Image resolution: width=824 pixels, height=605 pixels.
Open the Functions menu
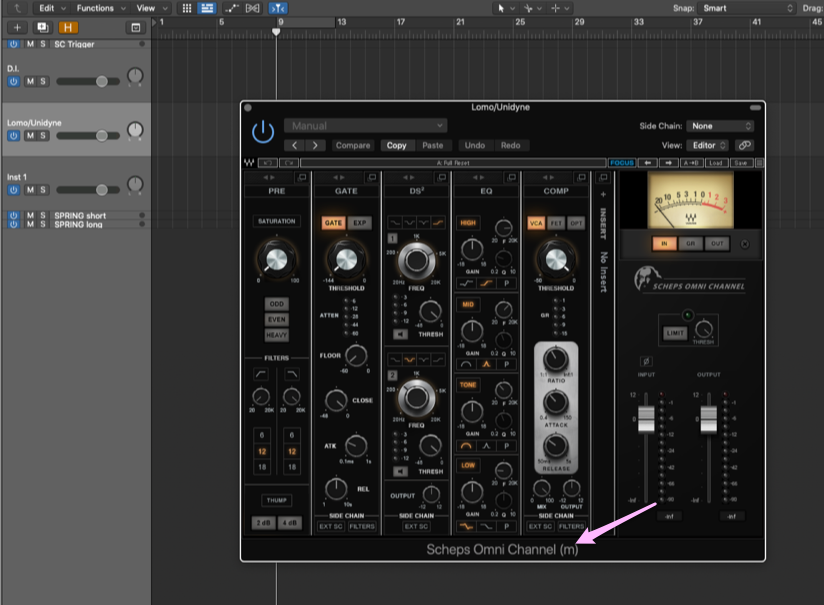click(x=101, y=8)
